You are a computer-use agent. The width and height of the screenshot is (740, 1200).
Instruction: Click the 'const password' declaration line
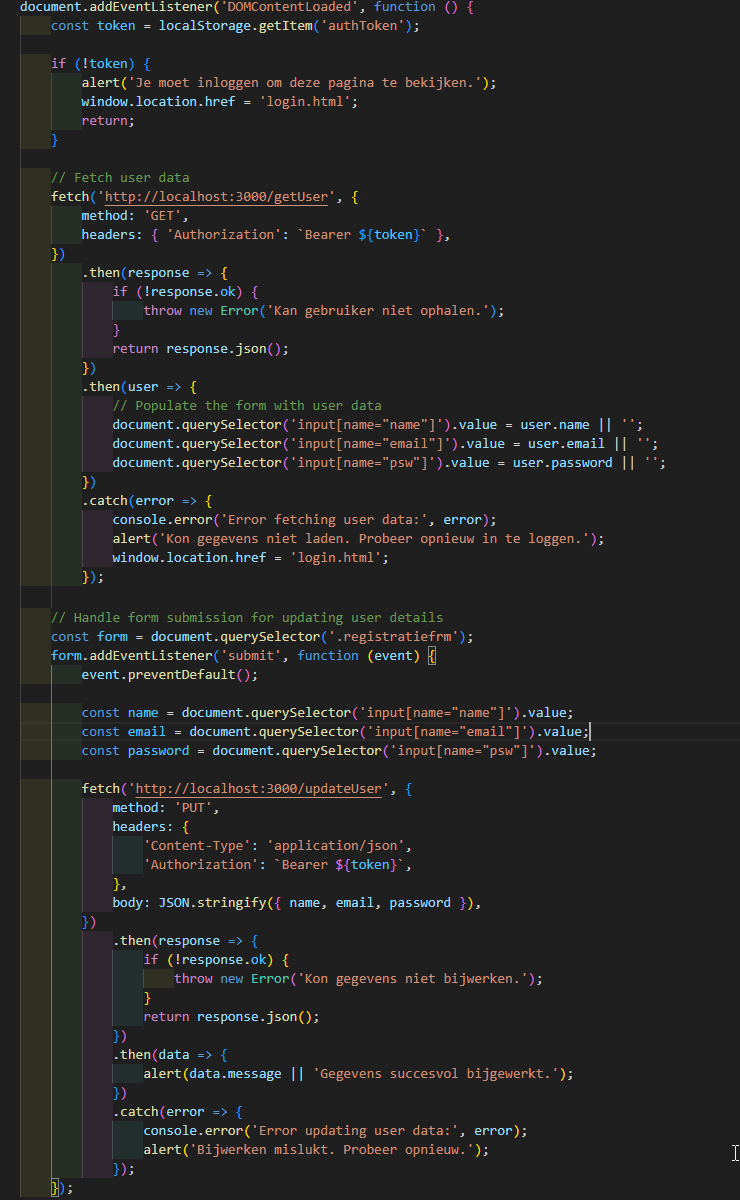338,751
